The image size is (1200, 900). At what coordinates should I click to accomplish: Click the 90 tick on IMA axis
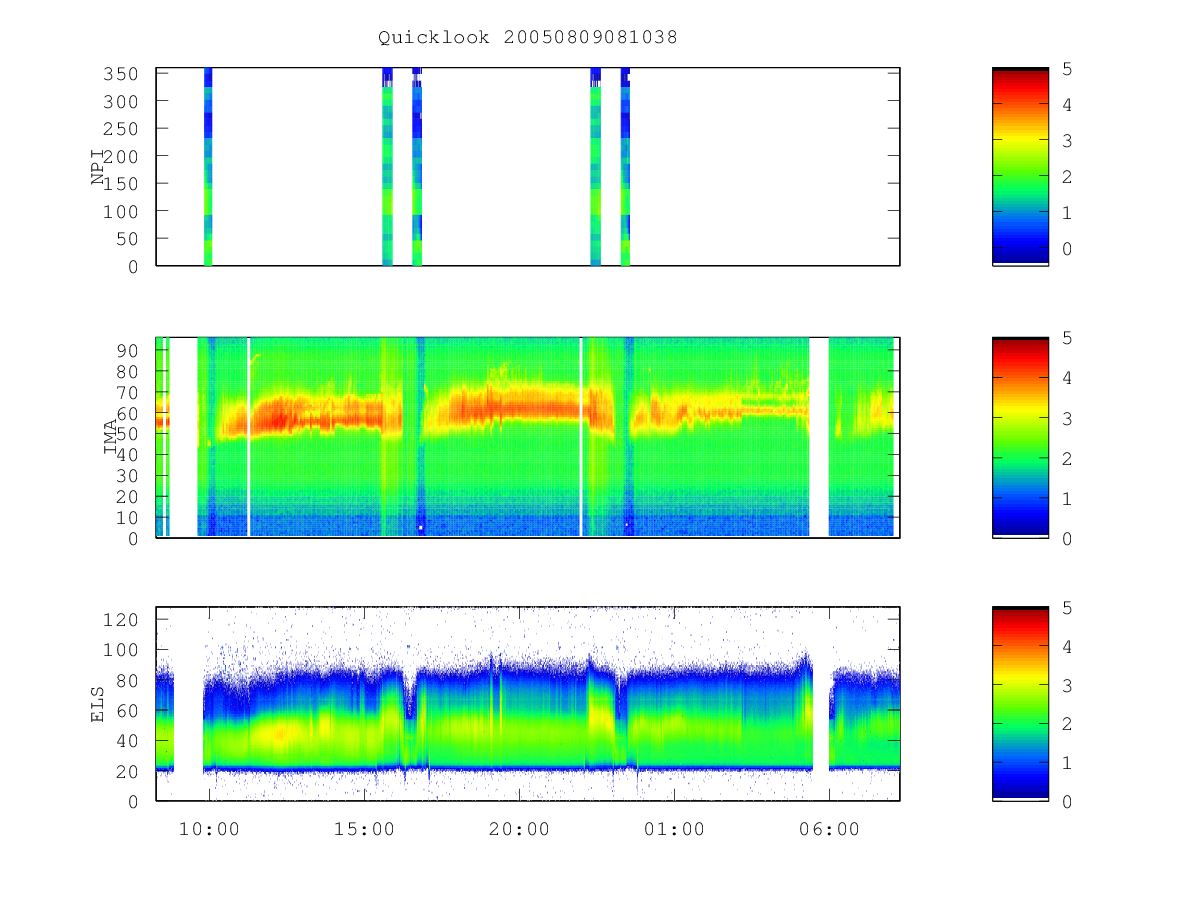(129, 350)
